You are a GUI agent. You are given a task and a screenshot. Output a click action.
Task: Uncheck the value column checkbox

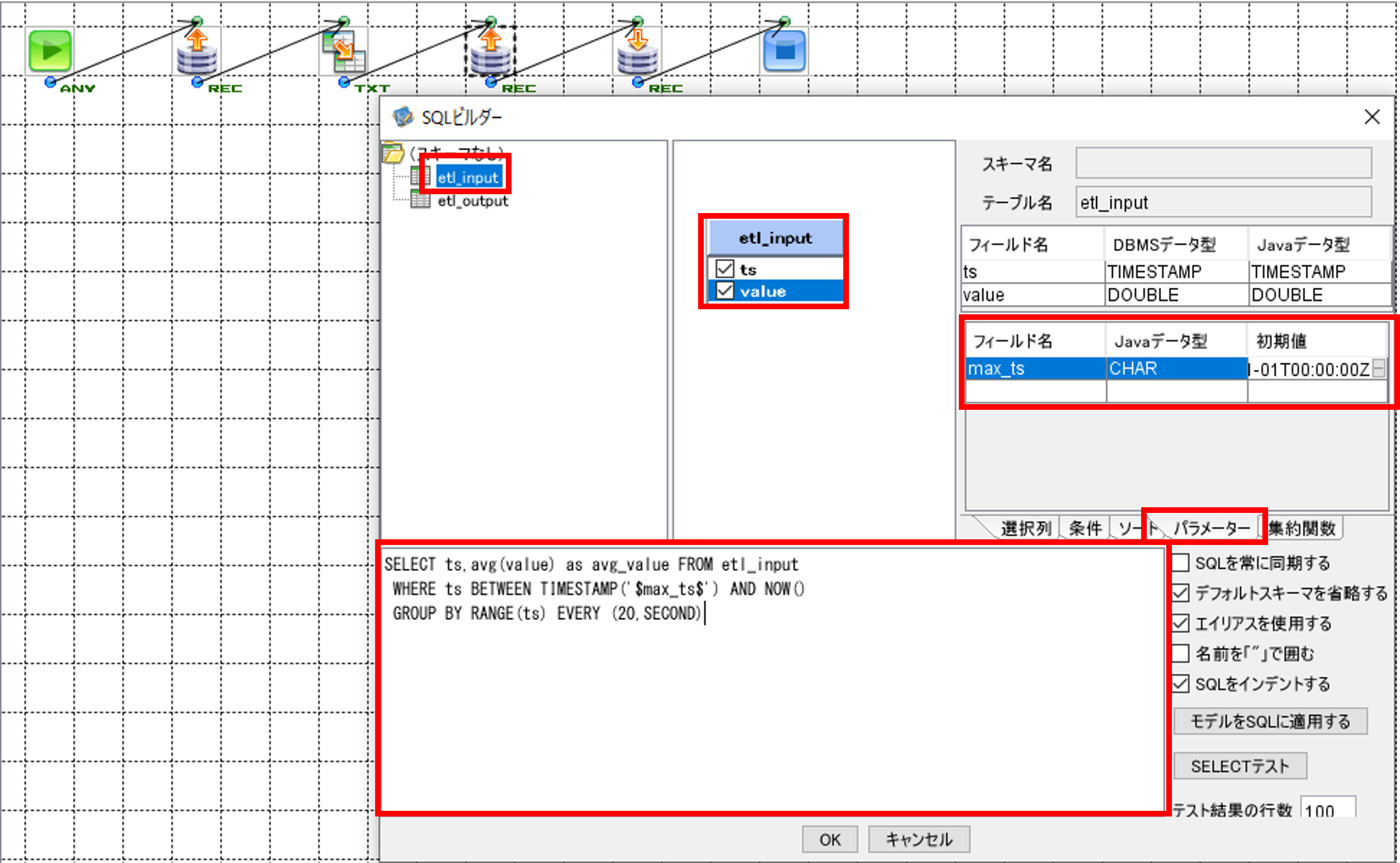click(x=725, y=291)
